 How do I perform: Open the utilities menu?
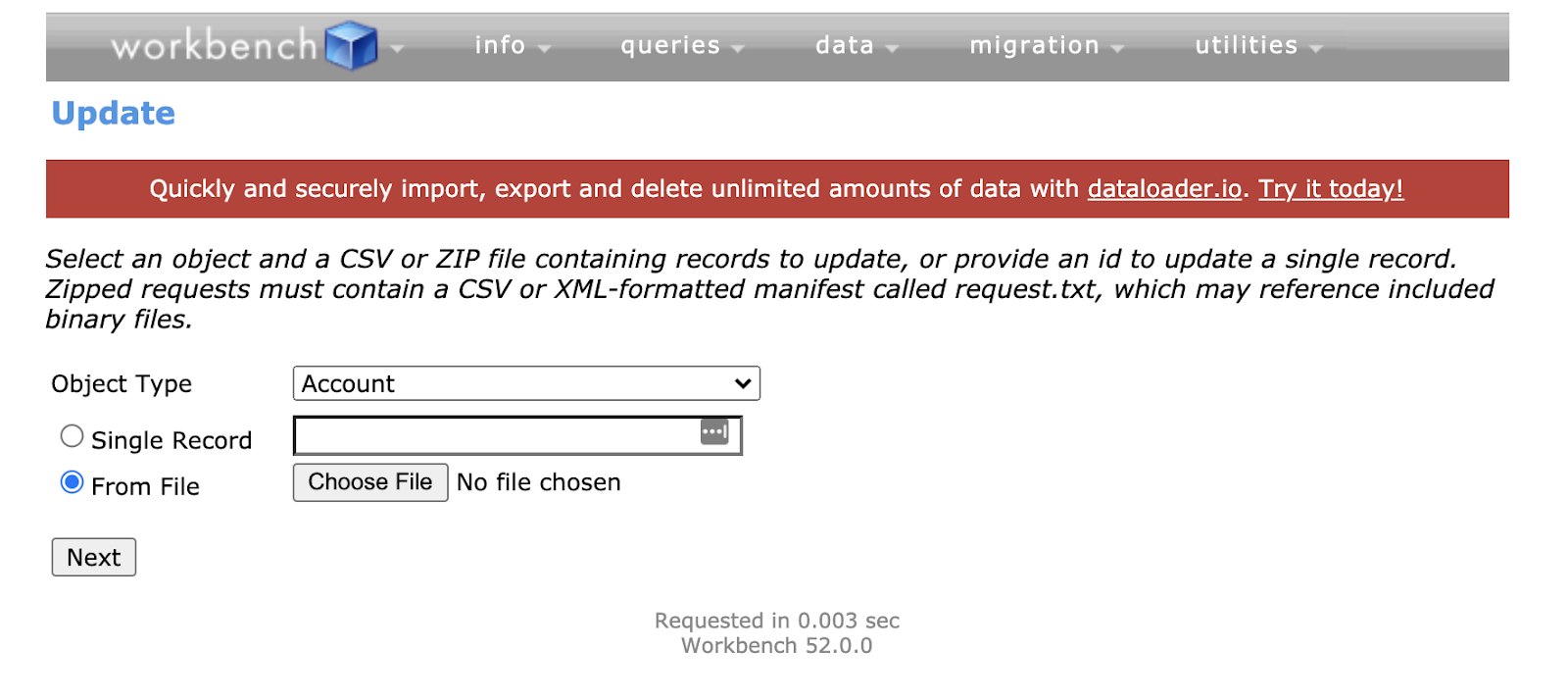(1258, 45)
